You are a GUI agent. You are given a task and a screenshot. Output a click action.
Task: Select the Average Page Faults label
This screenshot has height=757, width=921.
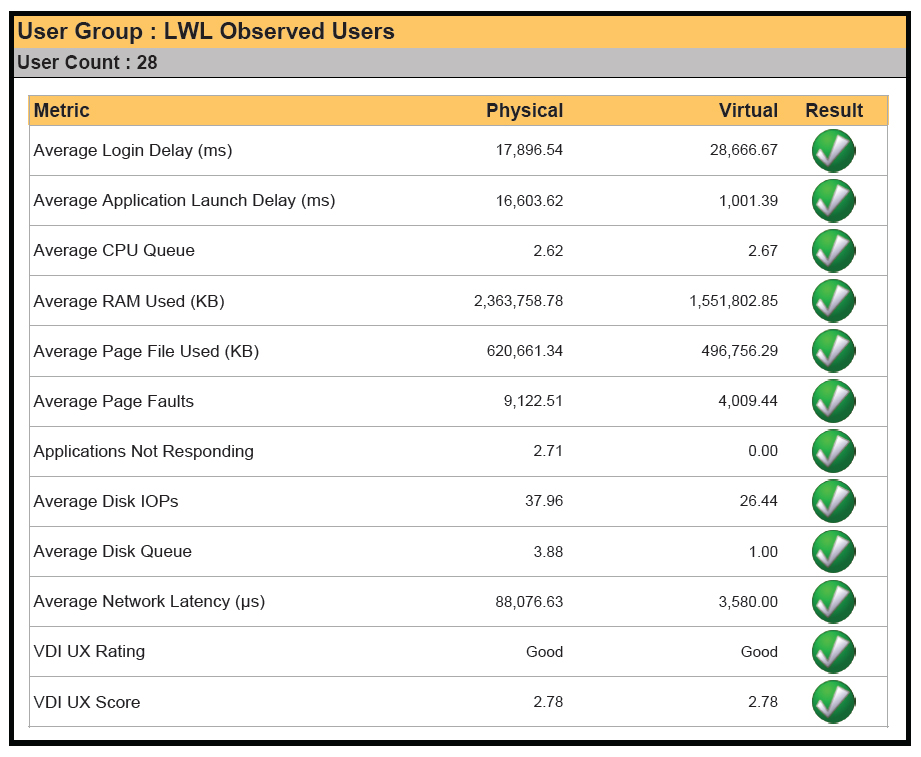(x=114, y=401)
